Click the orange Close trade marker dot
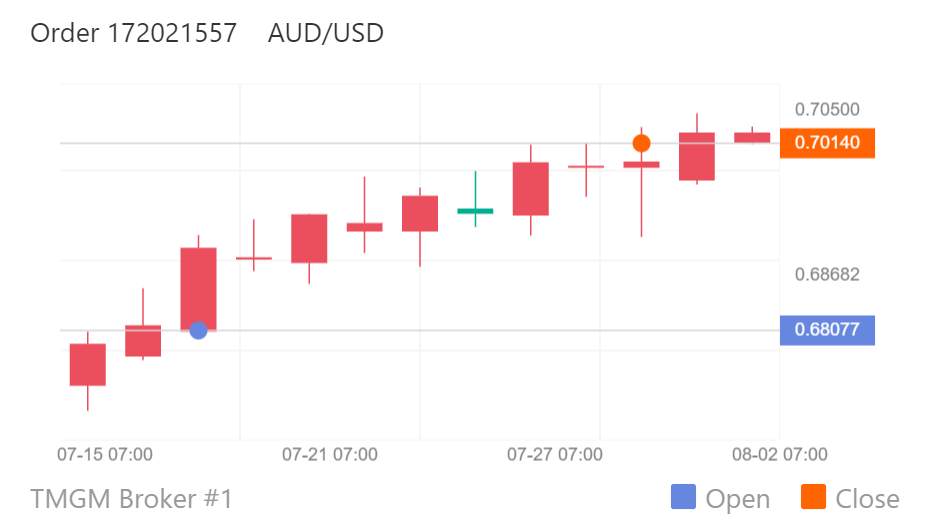930x528 pixels. 641,143
